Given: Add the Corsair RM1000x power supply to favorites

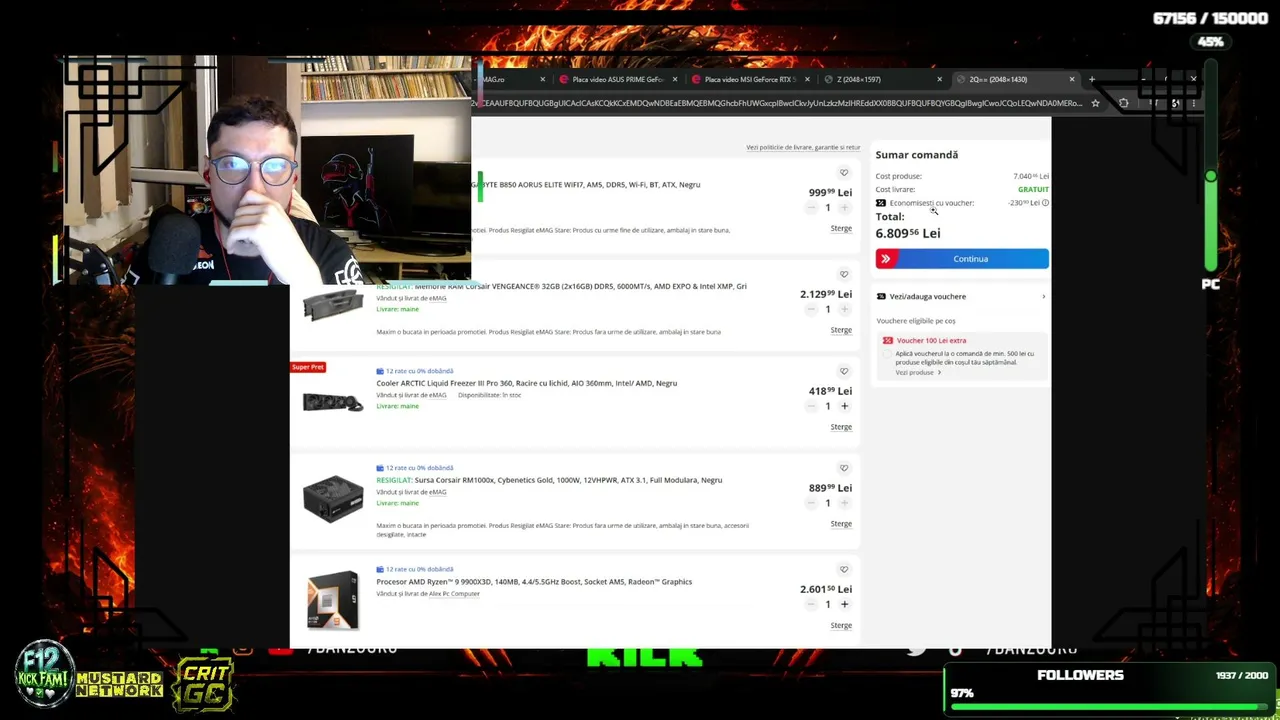Looking at the screenshot, I should point(844,468).
